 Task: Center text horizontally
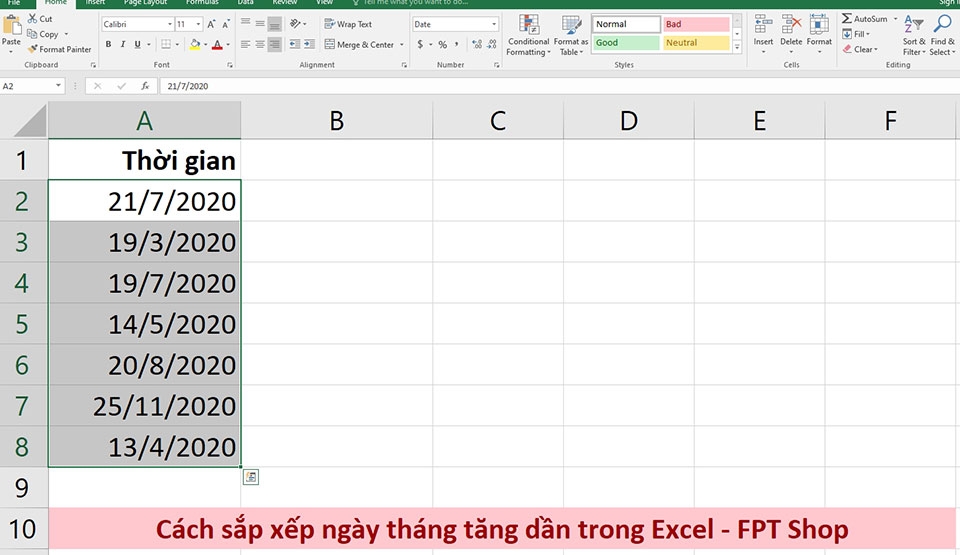coord(260,44)
